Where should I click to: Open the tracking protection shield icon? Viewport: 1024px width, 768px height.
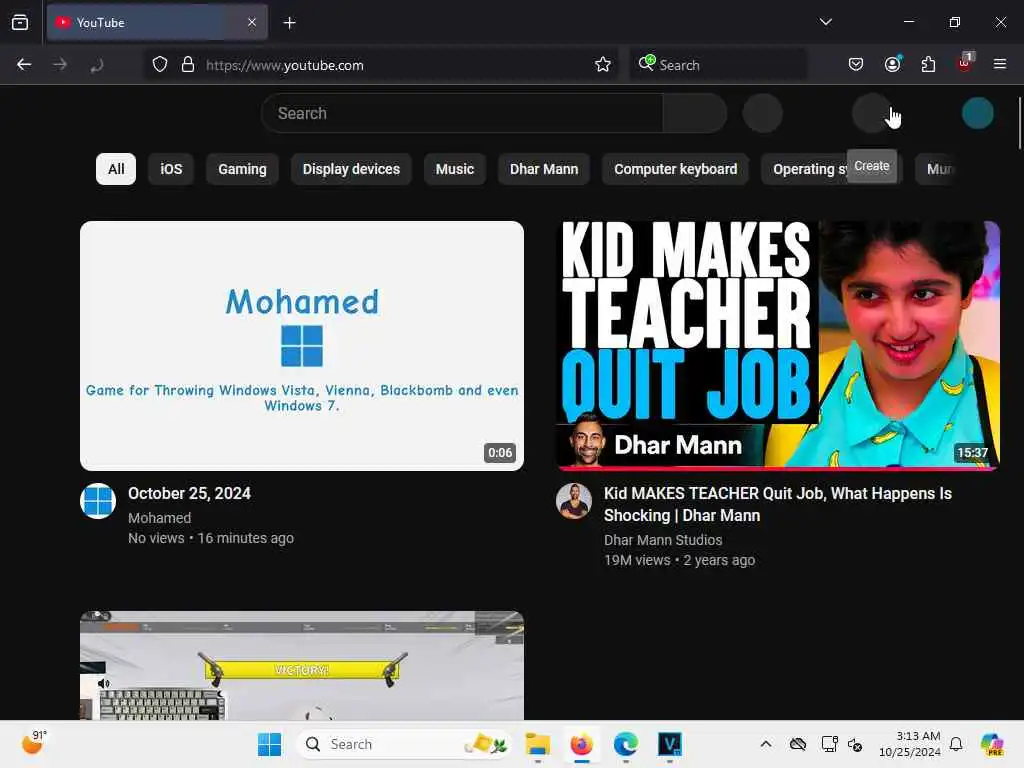click(x=160, y=65)
